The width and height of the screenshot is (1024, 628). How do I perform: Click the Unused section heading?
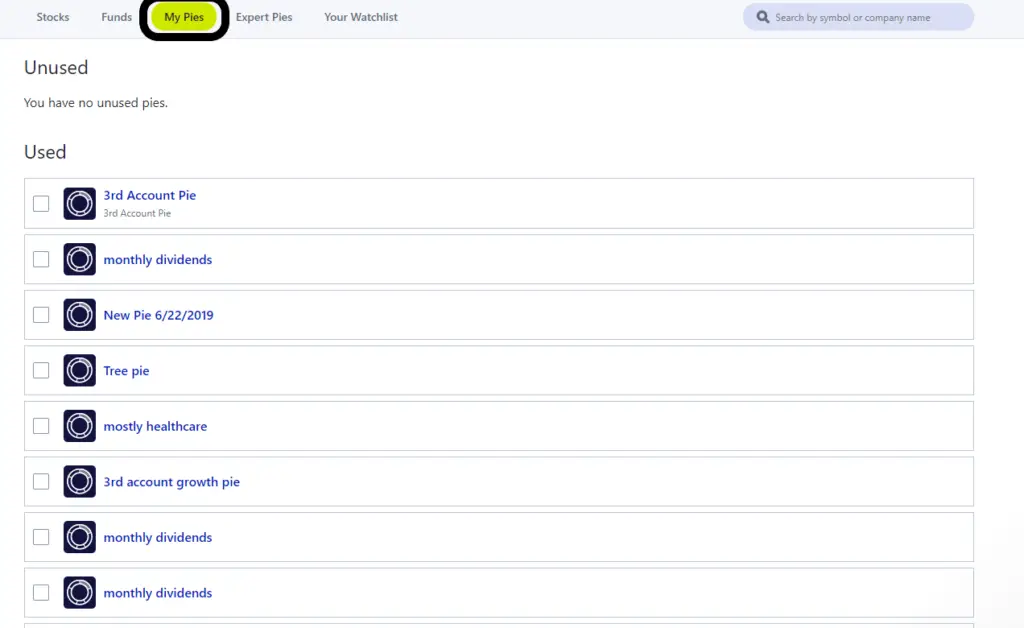tap(56, 67)
